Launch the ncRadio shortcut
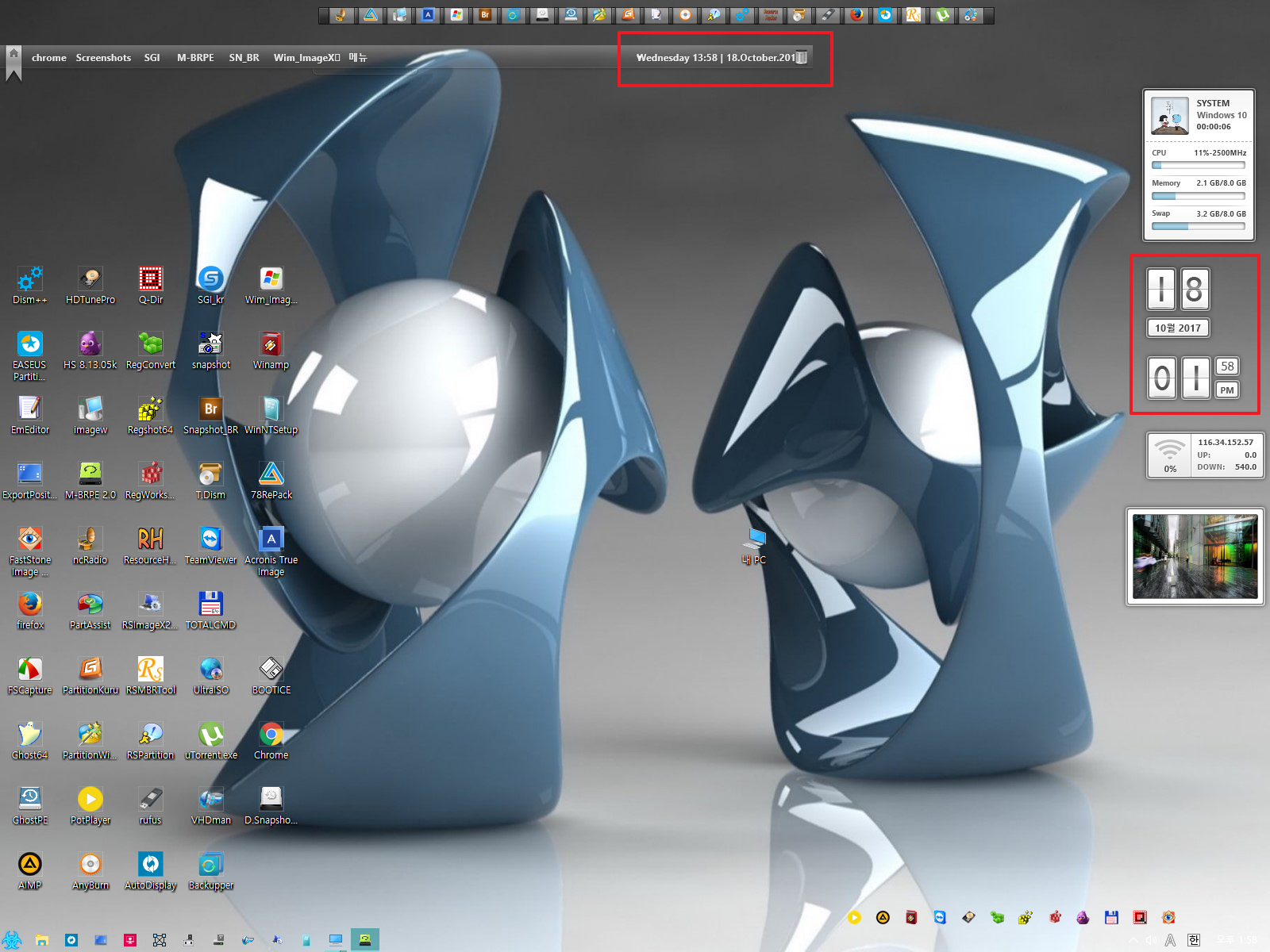Screen dimensions: 1270x952 [90, 546]
